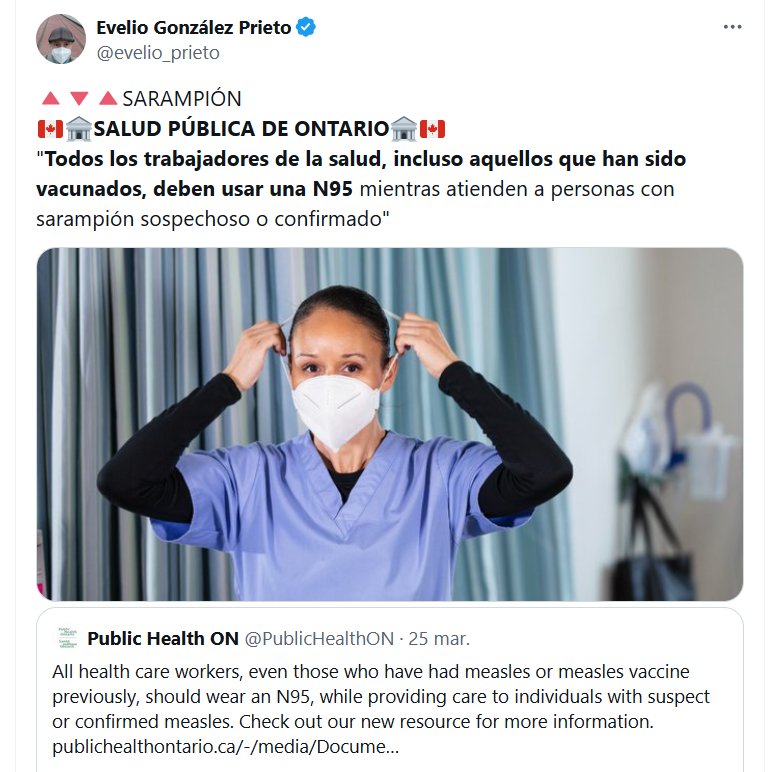
Task: Click the 25 mar. timestamp
Action: tap(439, 639)
